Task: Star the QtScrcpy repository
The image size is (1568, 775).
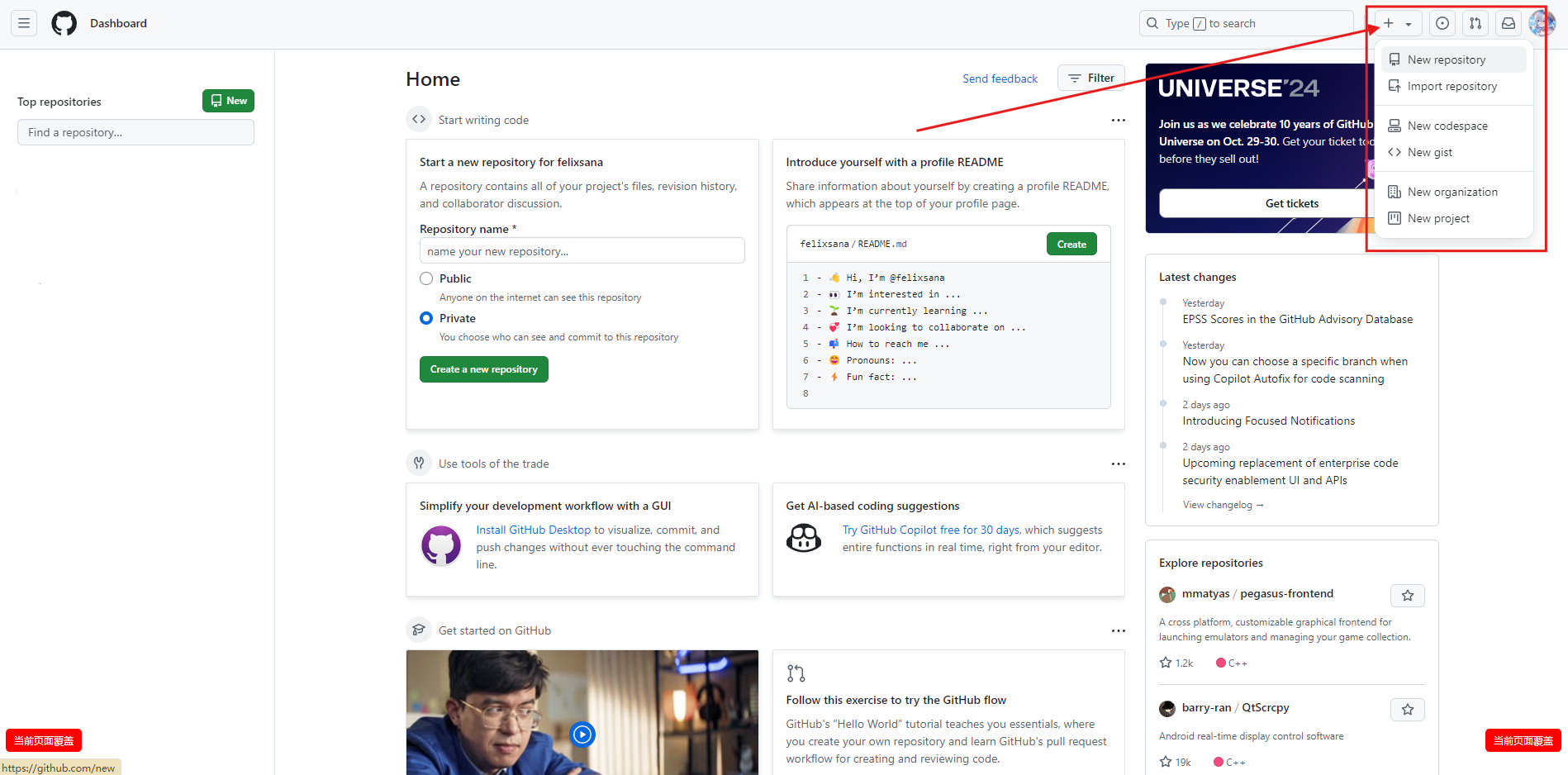Action: coord(1408,709)
